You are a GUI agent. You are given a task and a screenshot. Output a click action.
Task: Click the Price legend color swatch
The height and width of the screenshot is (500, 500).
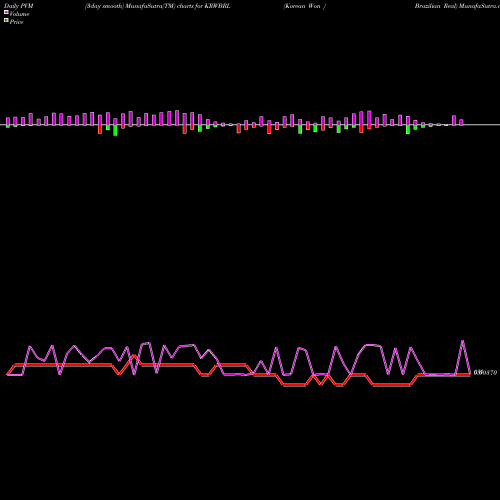coord(6,20)
